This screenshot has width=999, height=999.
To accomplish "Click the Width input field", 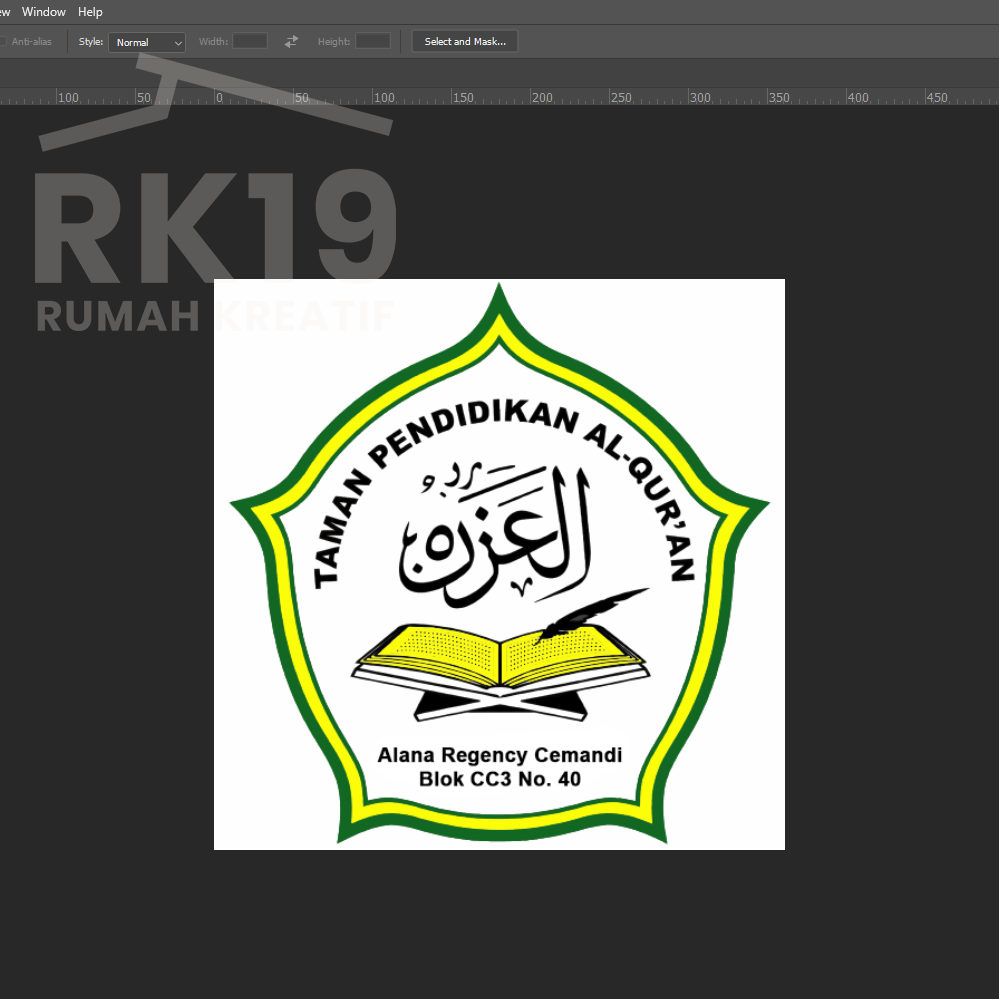I will pyautogui.click(x=250, y=41).
